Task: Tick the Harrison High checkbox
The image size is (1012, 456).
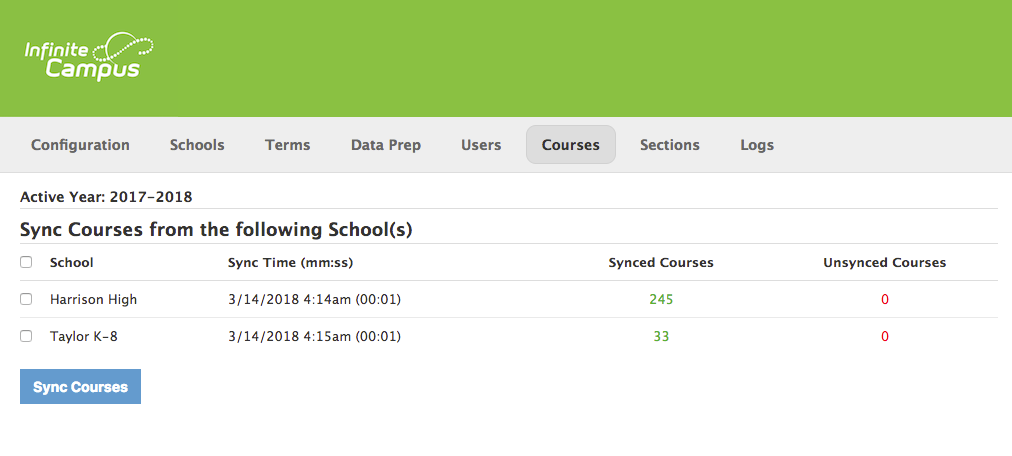Action: tap(26, 299)
